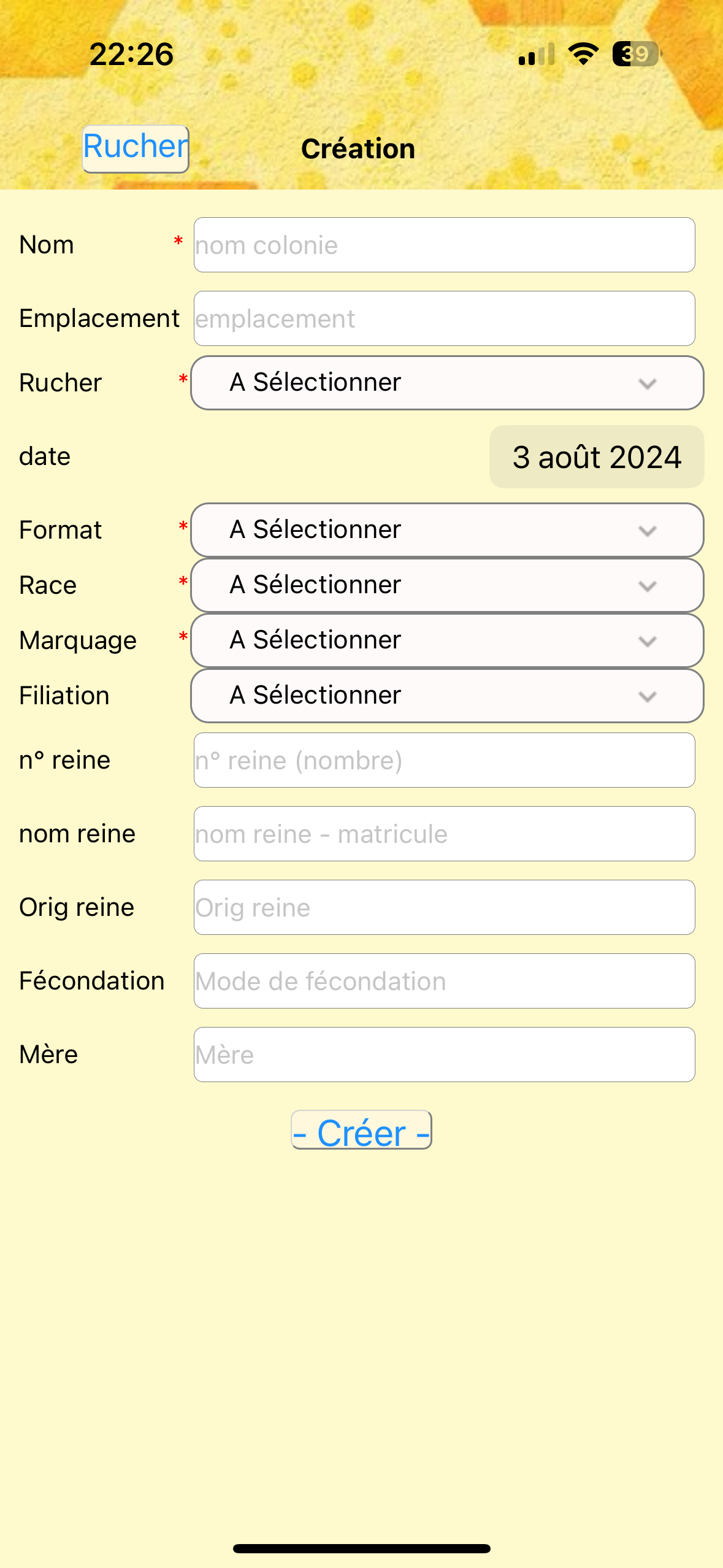The image size is (723, 1568).
Task: Focus the nom colonie input field
Action: pyautogui.click(x=444, y=245)
